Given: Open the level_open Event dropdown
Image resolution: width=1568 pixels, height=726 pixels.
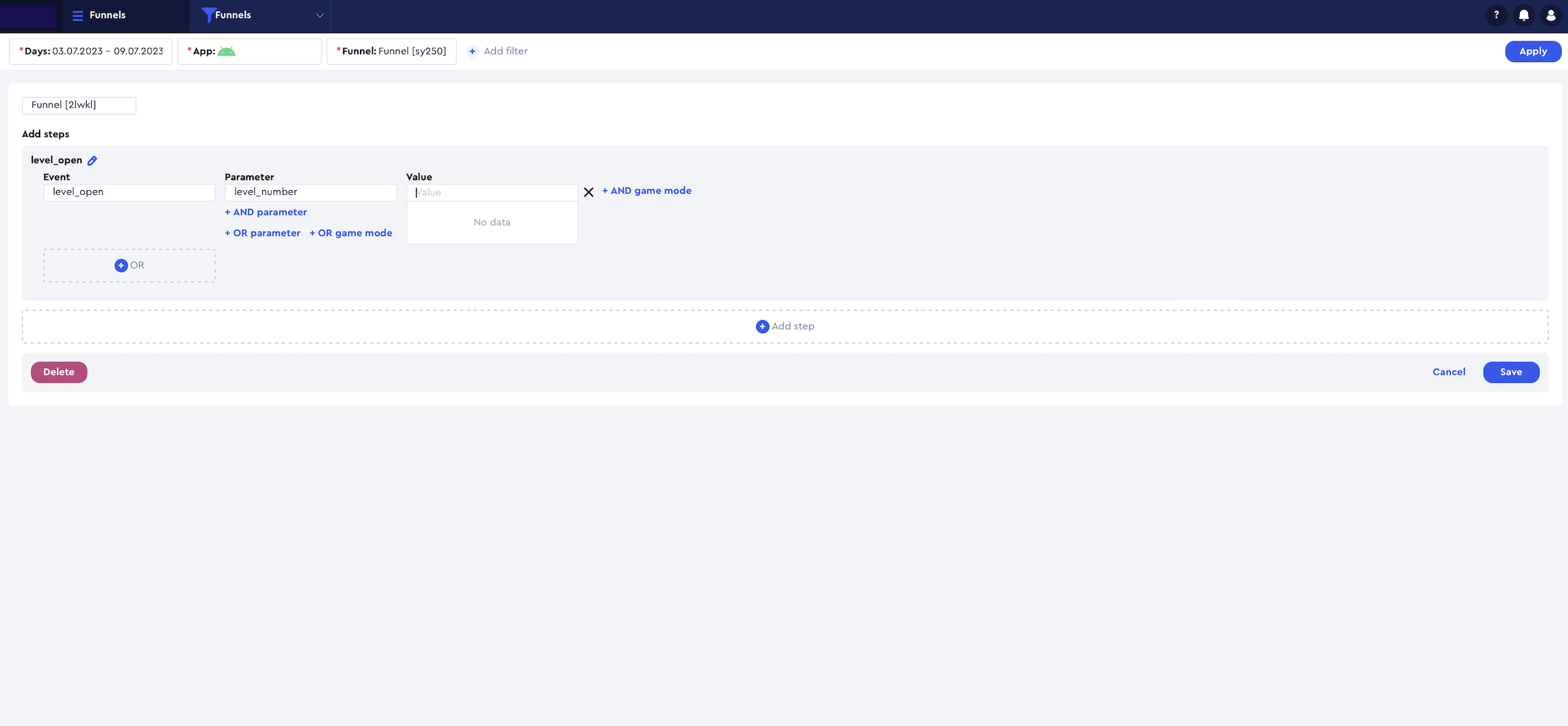Looking at the screenshot, I should point(129,192).
